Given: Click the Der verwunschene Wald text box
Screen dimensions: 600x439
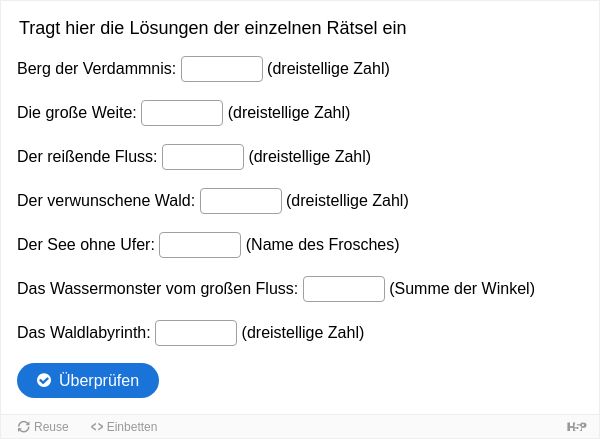Looking at the screenshot, I should point(241,201).
